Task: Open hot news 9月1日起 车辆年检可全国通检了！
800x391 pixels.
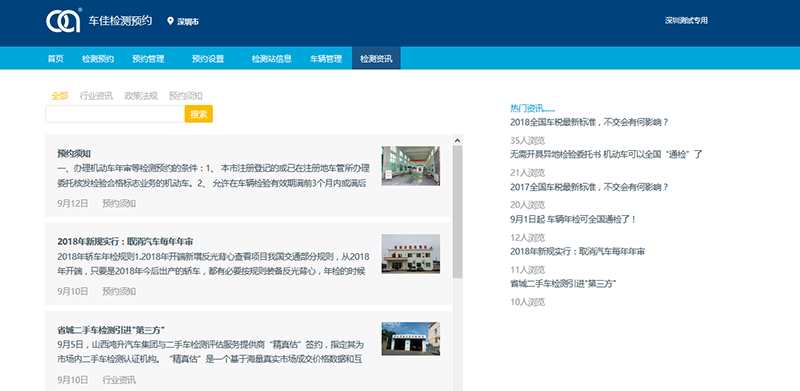Action: pos(573,219)
